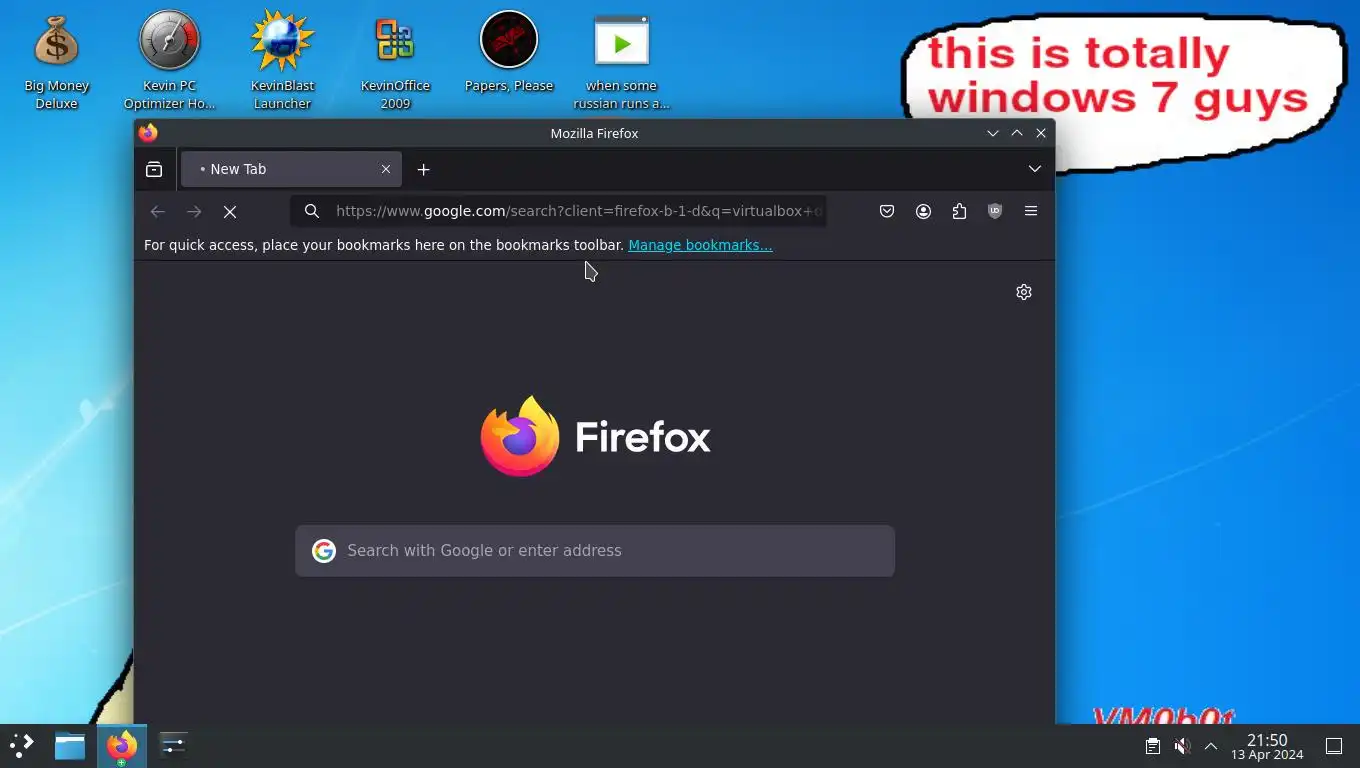Select the New Tab tab
The image size is (1360, 768).
tap(291, 170)
